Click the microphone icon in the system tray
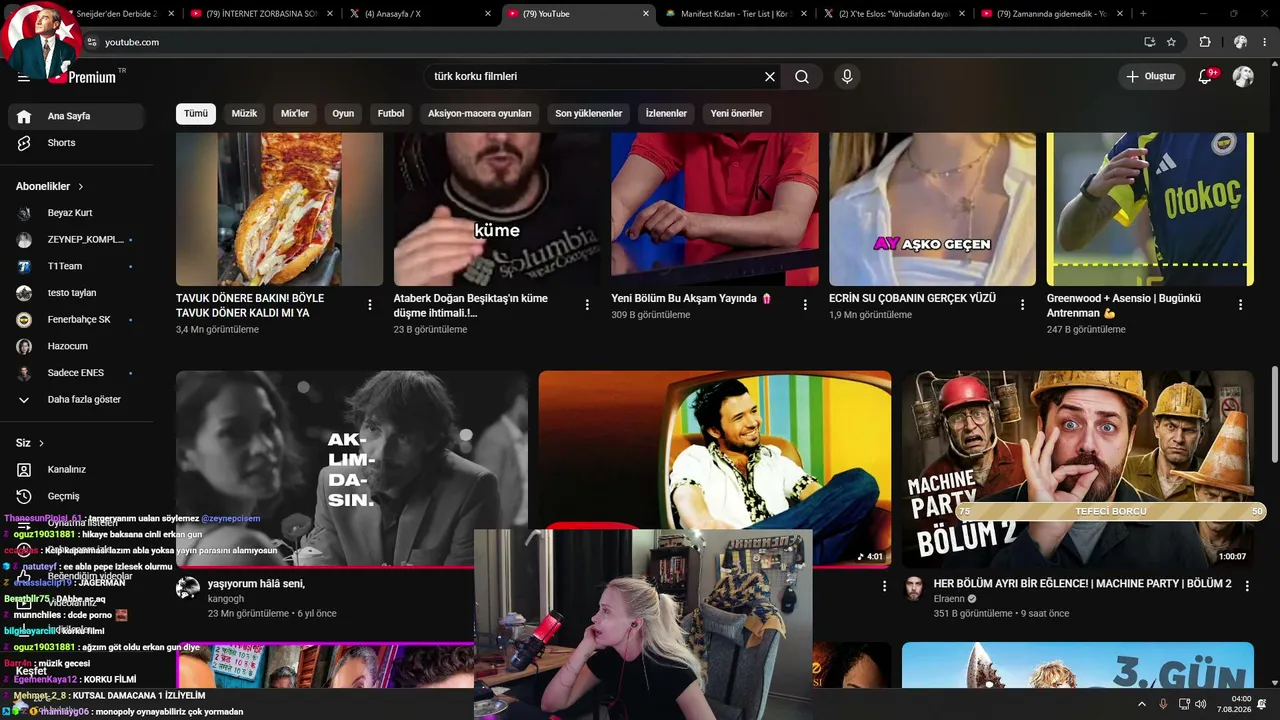 click(1163, 704)
